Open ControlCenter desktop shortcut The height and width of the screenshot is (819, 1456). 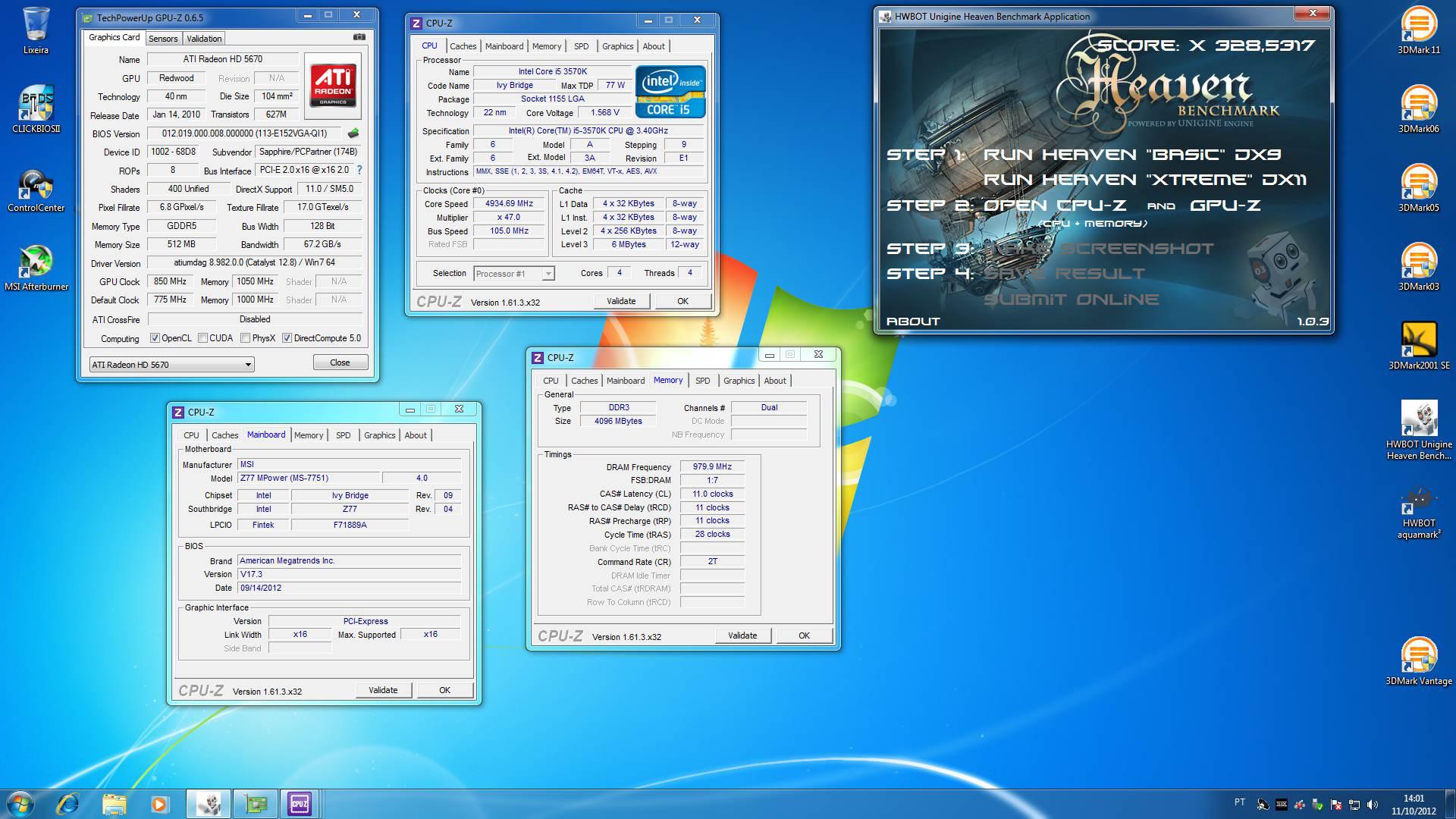[x=36, y=190]
